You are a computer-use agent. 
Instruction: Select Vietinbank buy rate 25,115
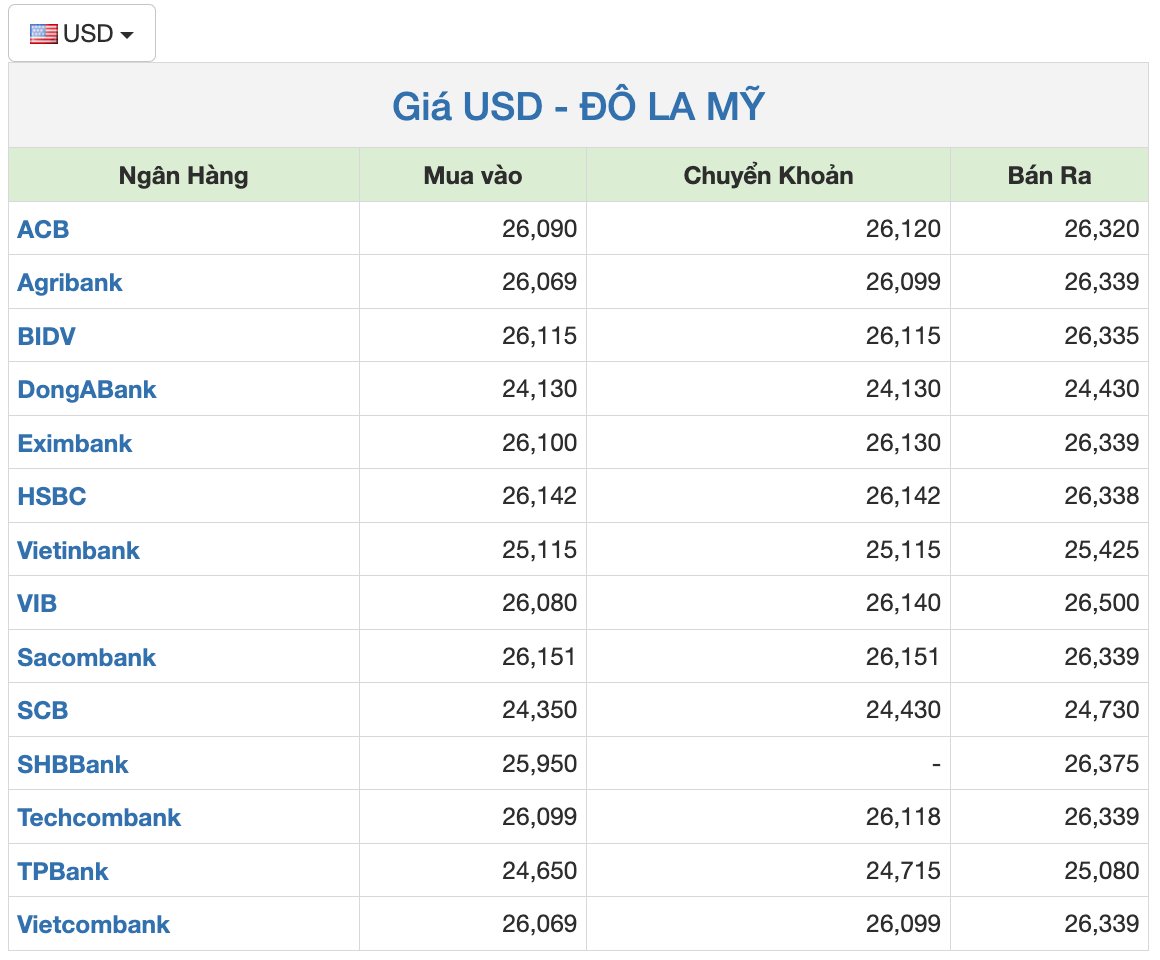539,550
